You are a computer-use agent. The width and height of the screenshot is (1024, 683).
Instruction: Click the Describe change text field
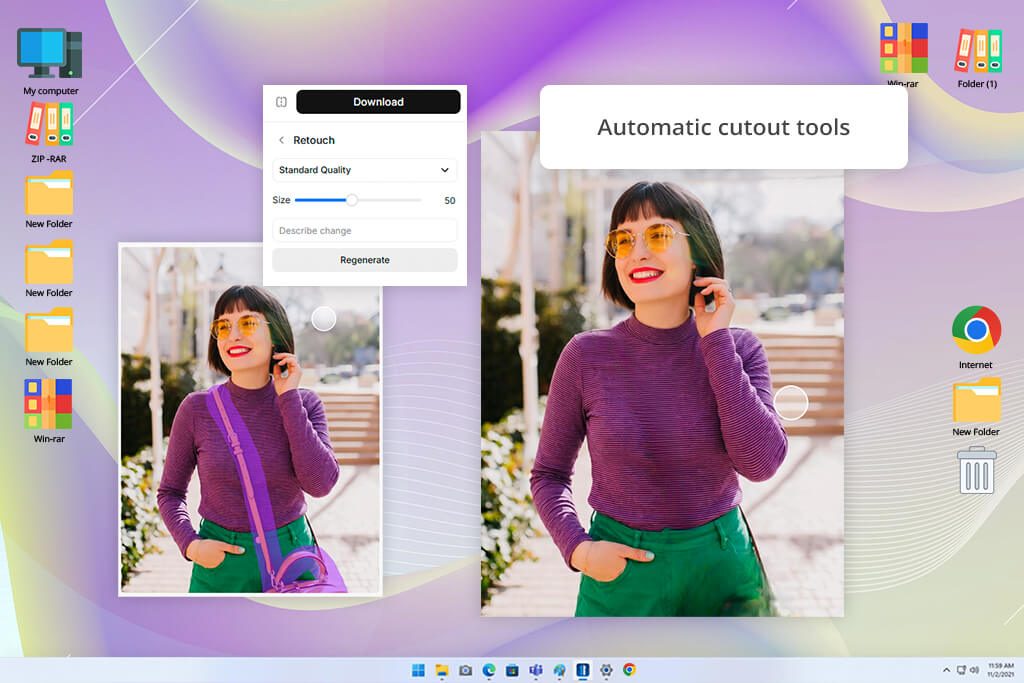(x=364, y=230)
